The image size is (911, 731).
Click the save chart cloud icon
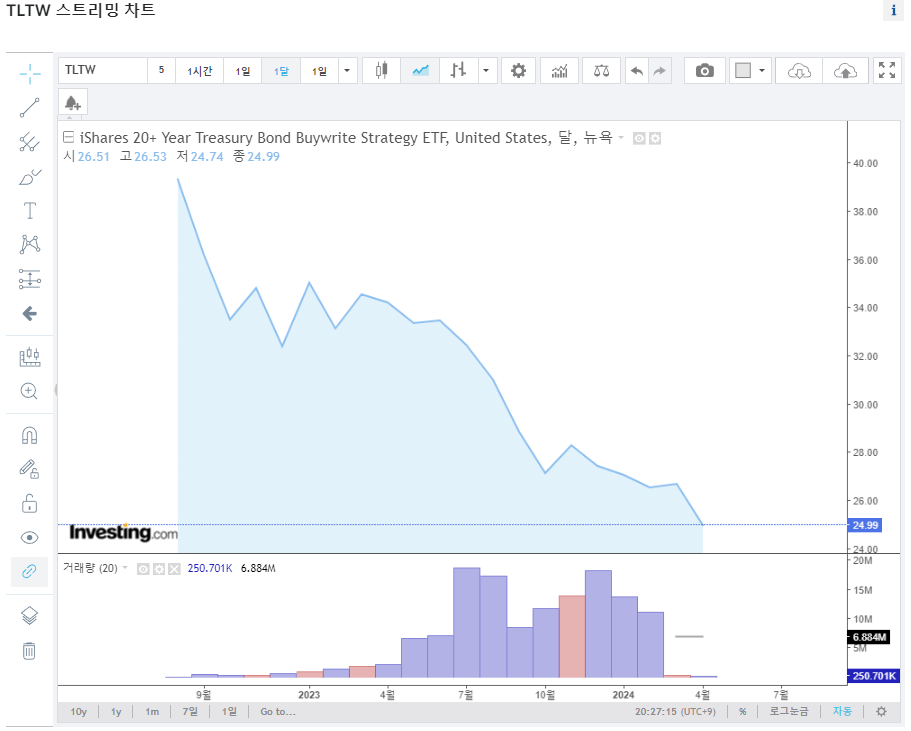(x=845, y=70)
